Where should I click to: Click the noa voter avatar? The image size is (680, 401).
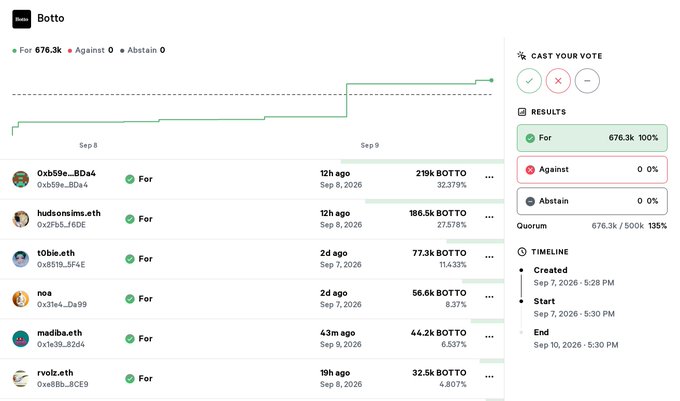tap(20, 299)
